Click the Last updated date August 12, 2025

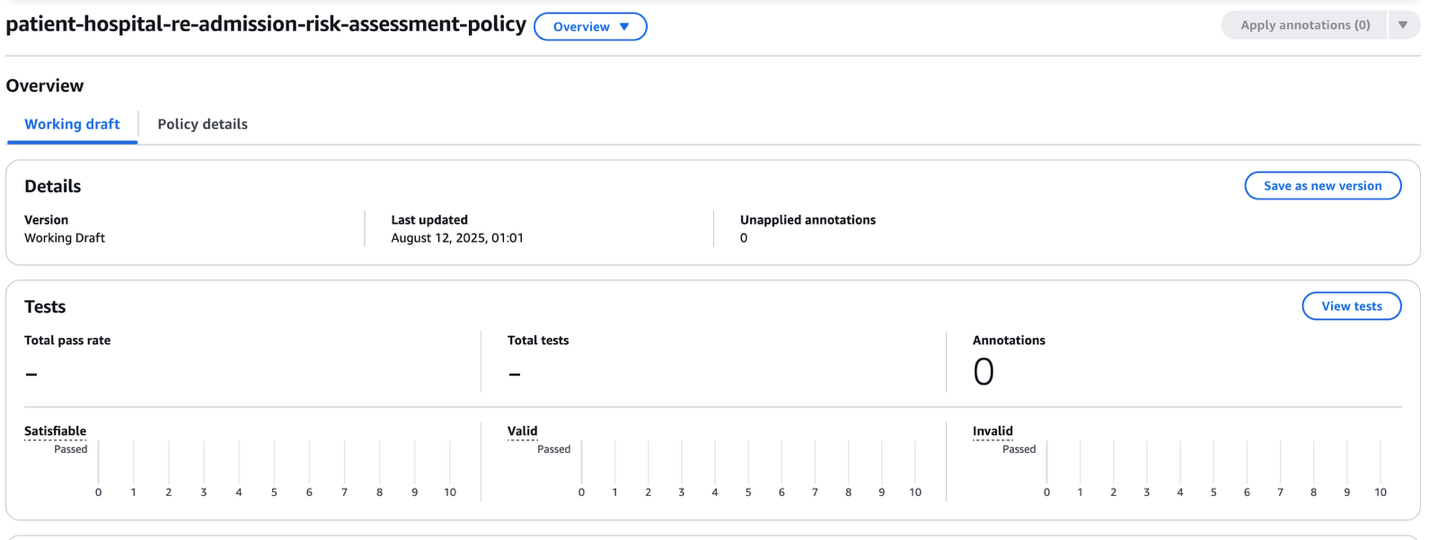coord(457,238)
